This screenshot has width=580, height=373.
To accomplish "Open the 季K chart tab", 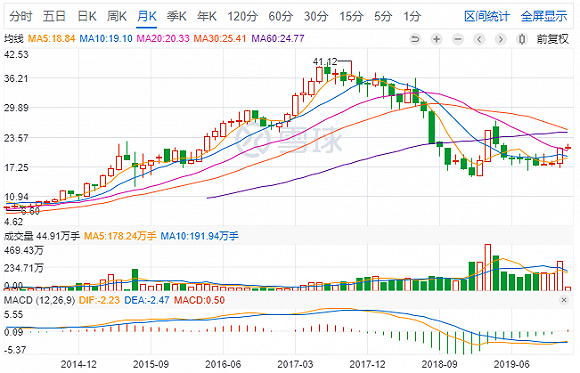I will 176,16.
